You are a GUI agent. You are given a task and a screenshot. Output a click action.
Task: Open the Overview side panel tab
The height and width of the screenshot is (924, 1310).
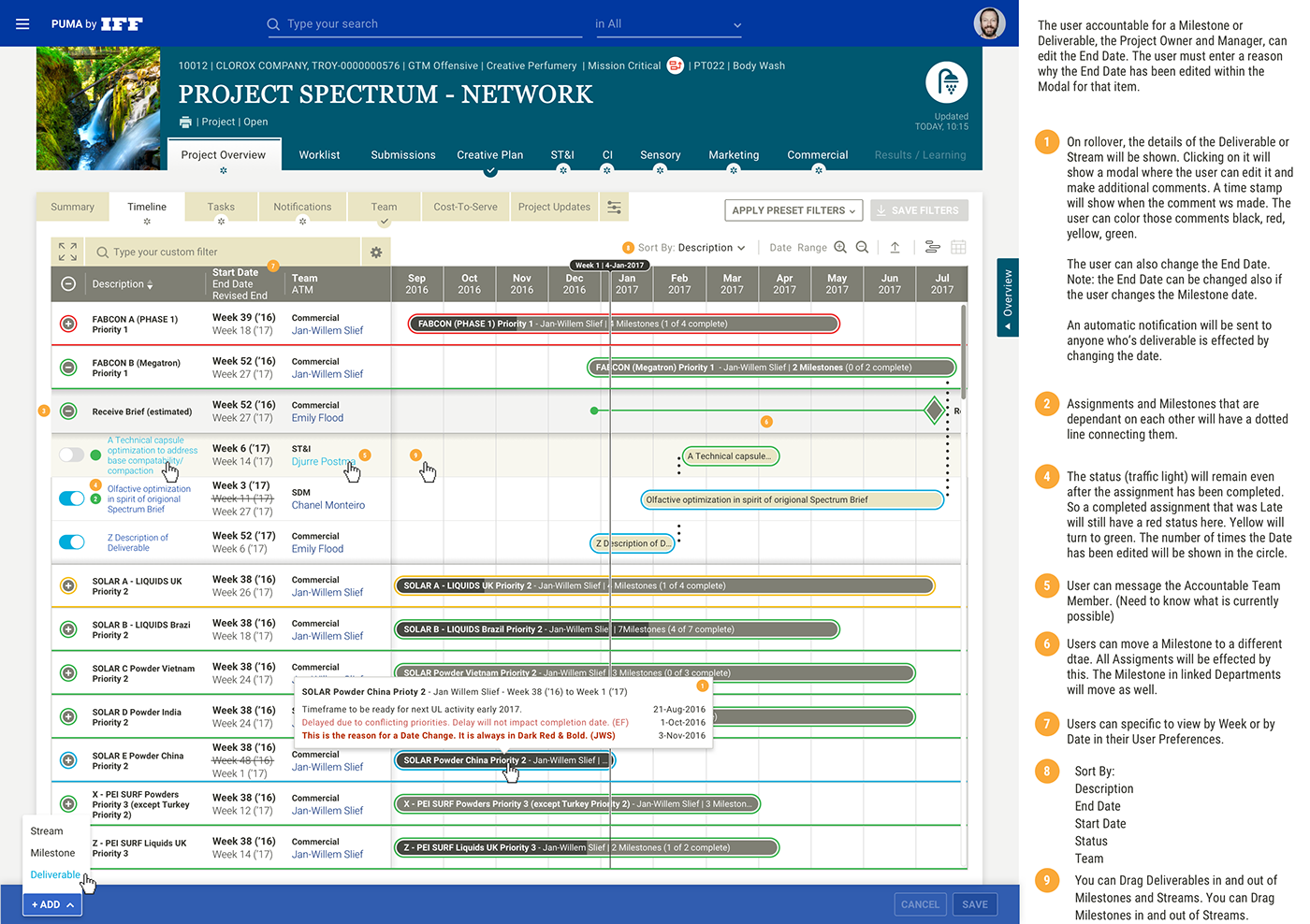[x=1008, y=297]
